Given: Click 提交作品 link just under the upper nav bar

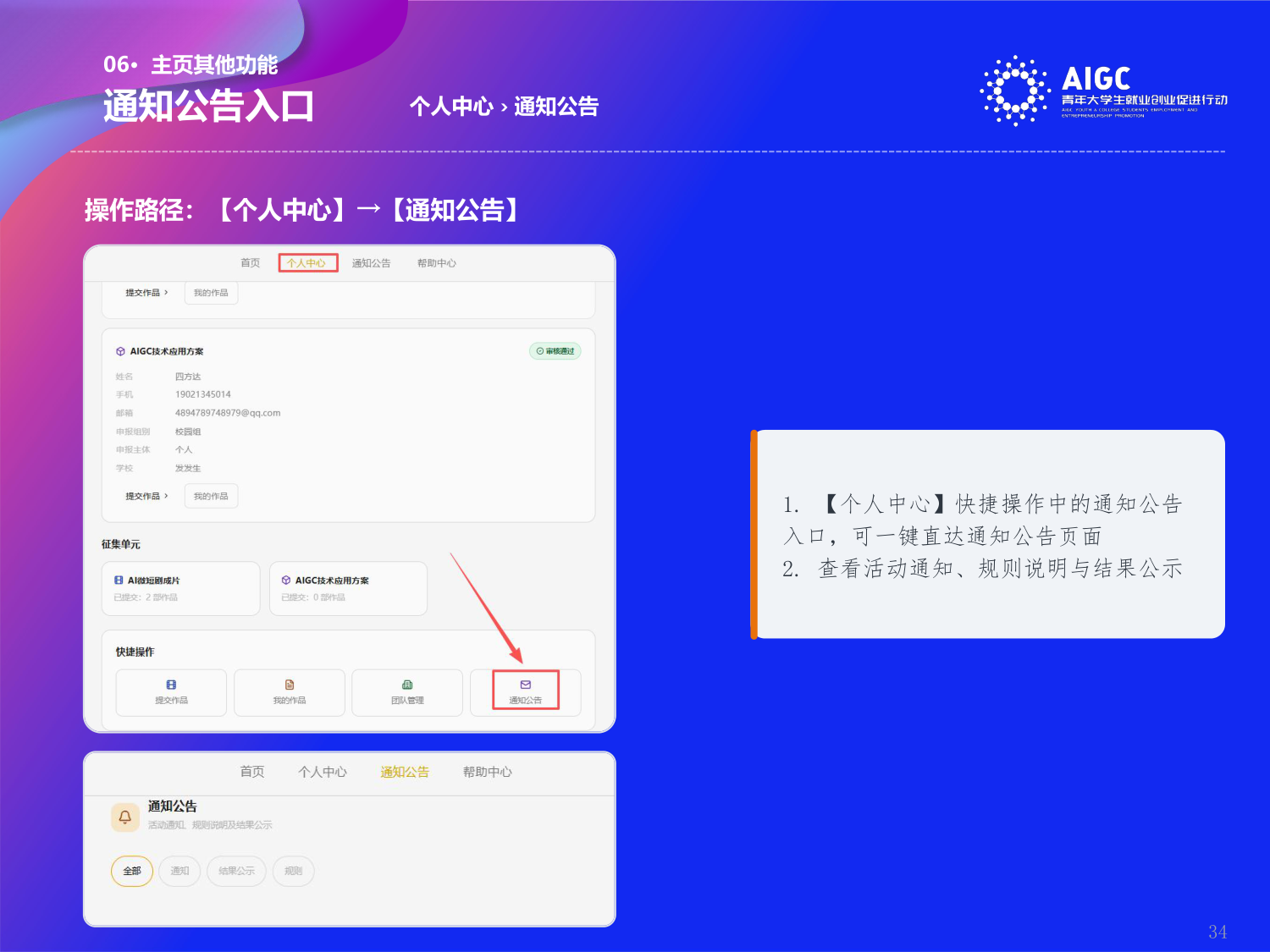Looking at the screenshot, I should [146, 293].
